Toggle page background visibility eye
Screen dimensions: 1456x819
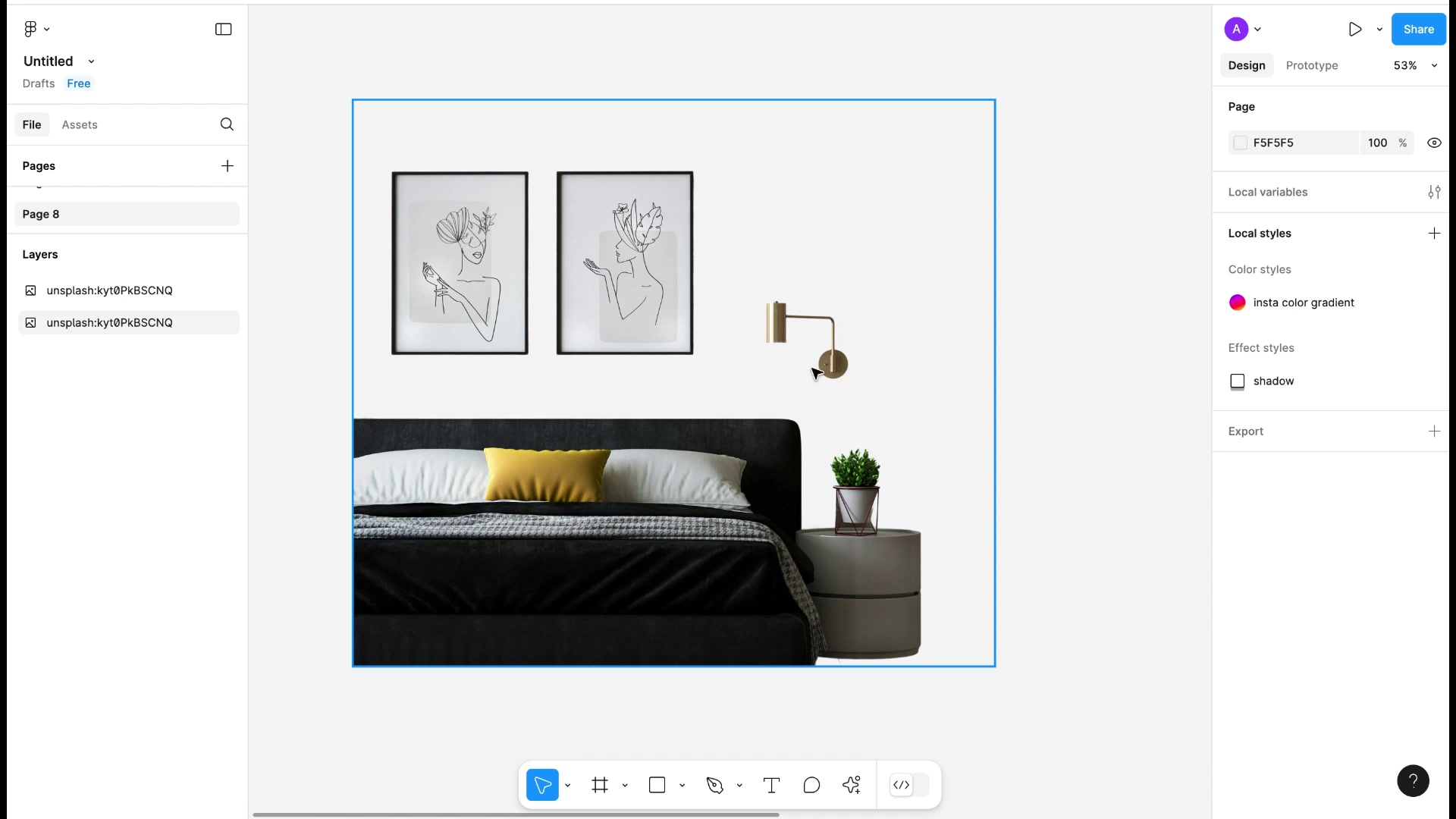coord(1434,143)
